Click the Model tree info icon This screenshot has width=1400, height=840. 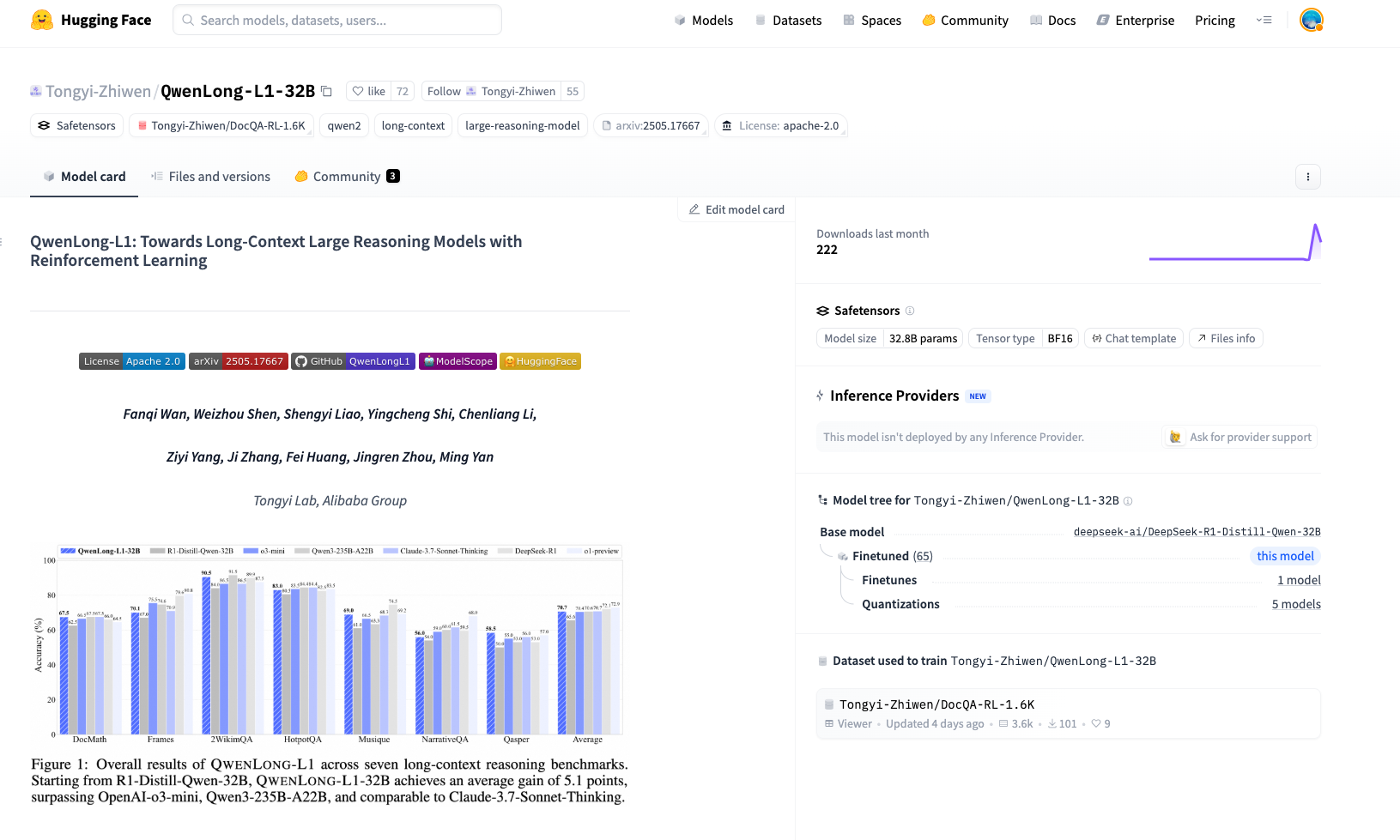(1128, 501)
